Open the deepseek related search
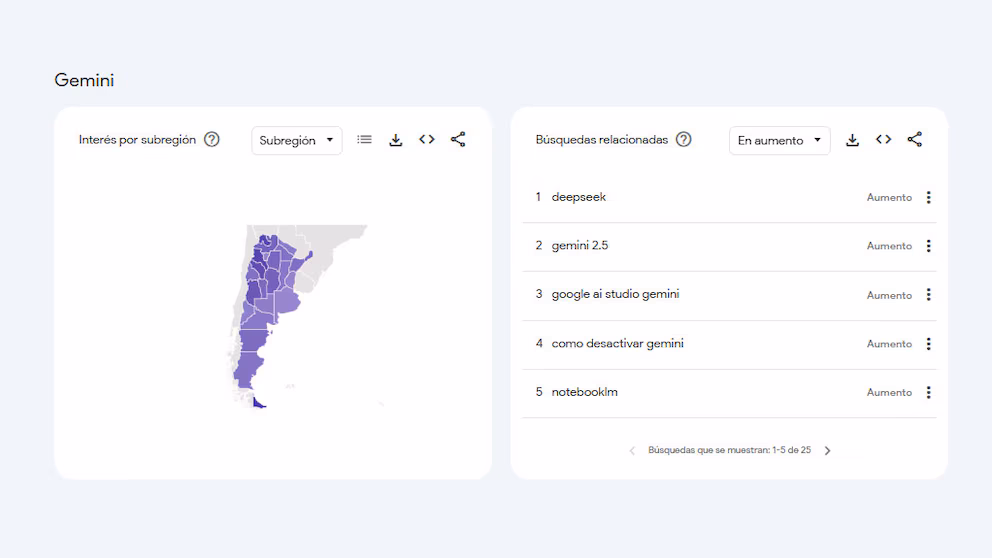The image size is (992, 558). (x=578, y=197)
